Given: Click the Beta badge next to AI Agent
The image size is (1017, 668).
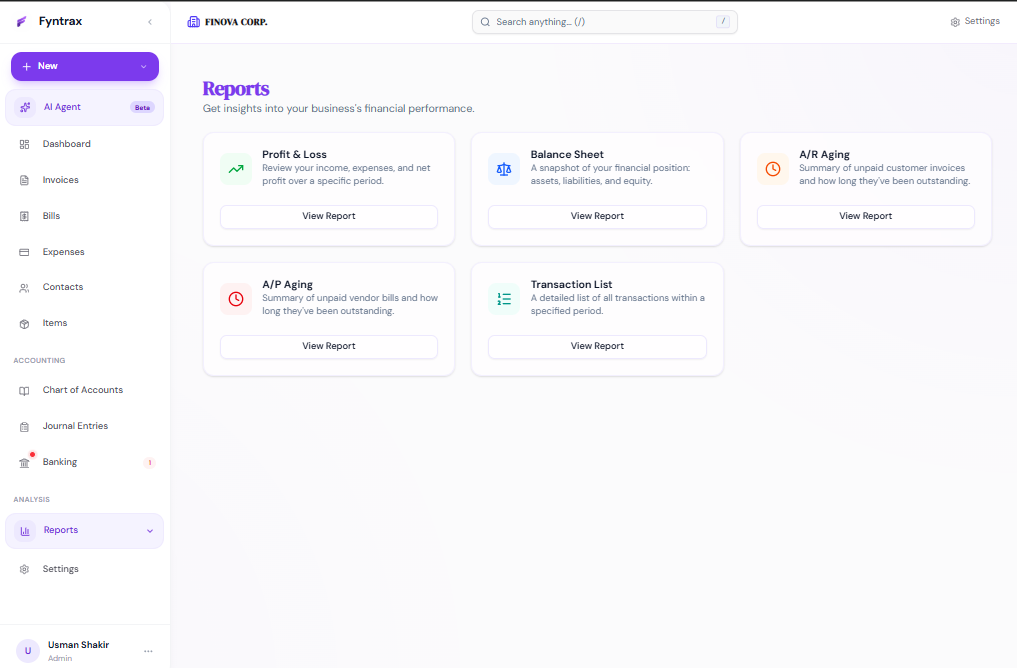Looking at the screenshot, I should (x=143, y=108).
